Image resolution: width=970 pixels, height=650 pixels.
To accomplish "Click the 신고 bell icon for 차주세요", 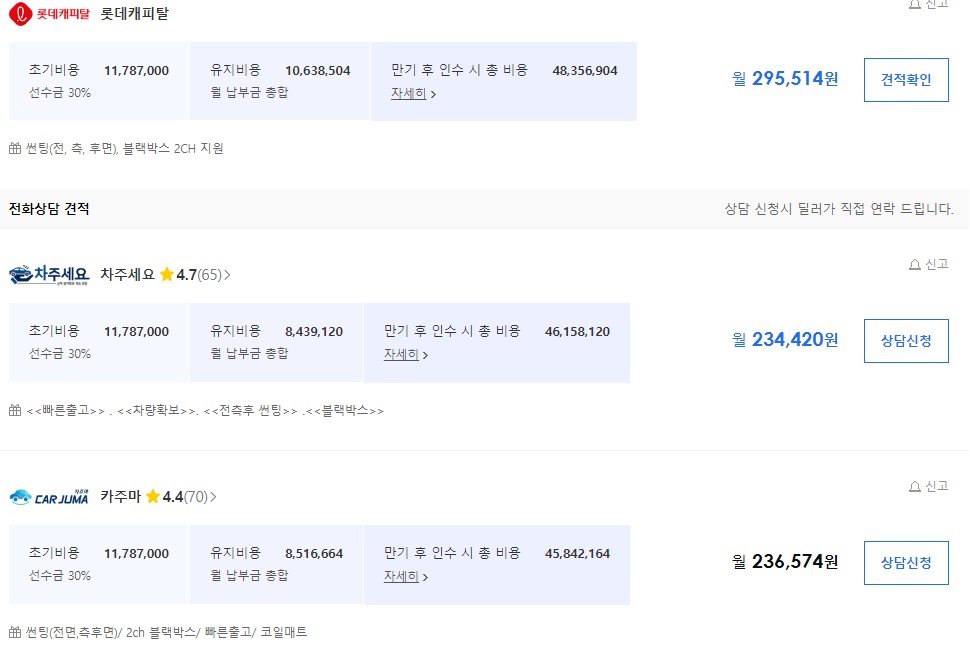I will click(x=915, y=265).
